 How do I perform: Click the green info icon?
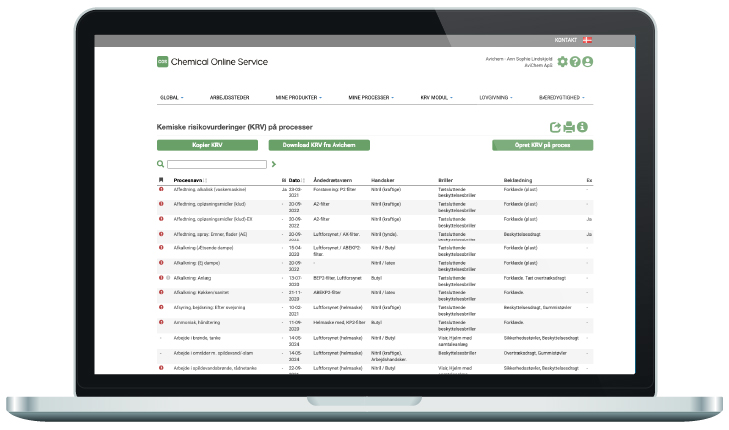point(581,127)
